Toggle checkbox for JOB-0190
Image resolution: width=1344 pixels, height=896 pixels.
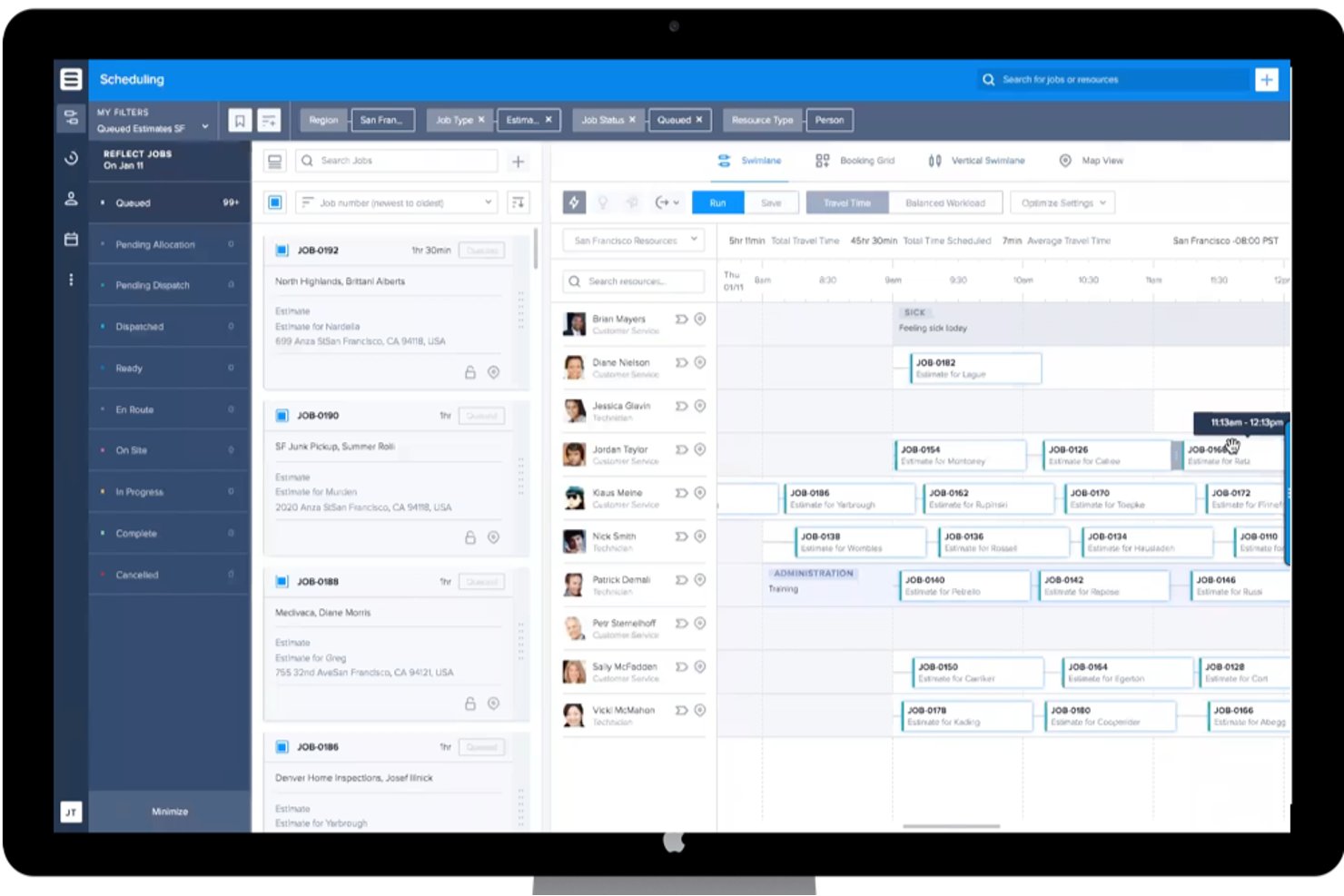[x=282, y=416]
